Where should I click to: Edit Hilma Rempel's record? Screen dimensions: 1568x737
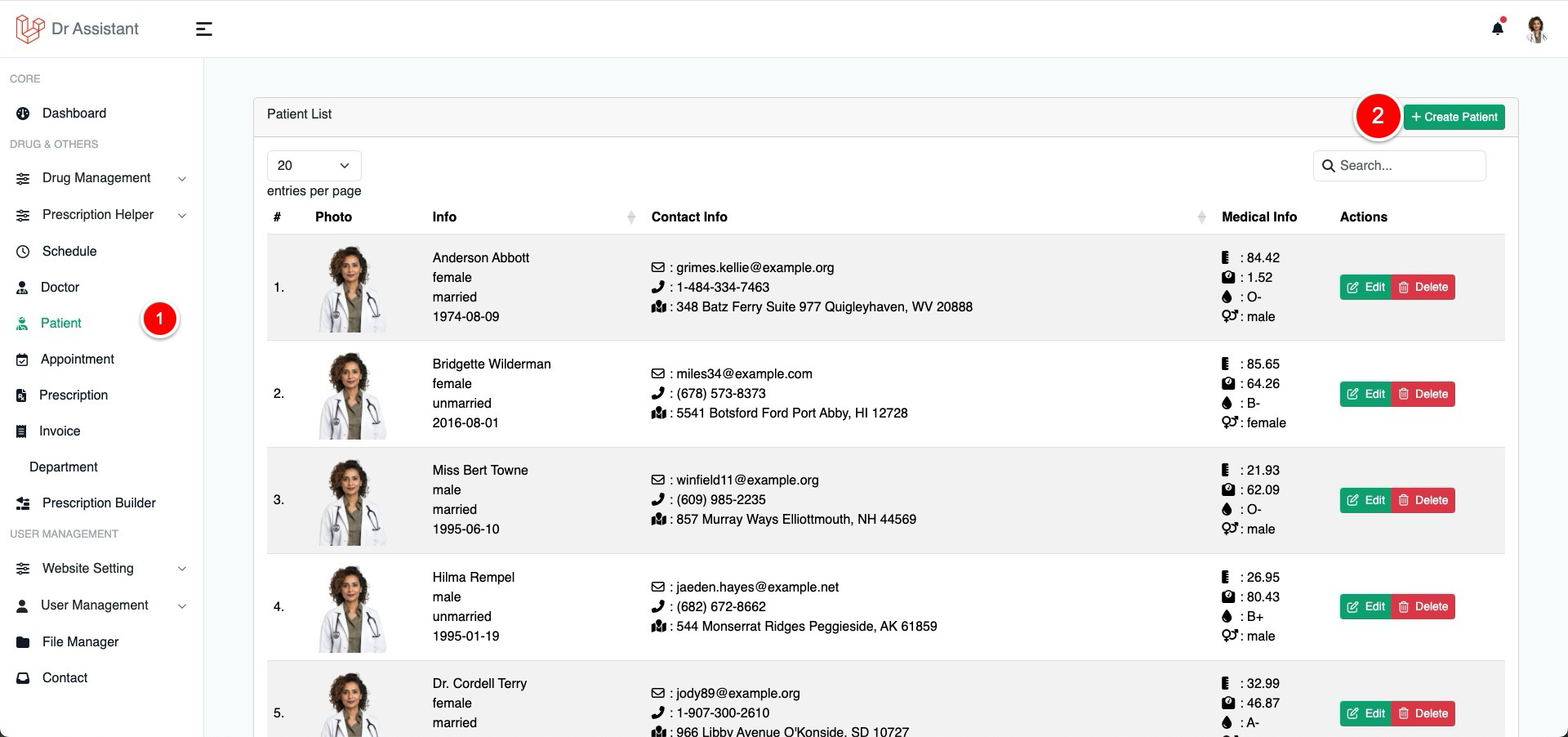click(1365, 606)
